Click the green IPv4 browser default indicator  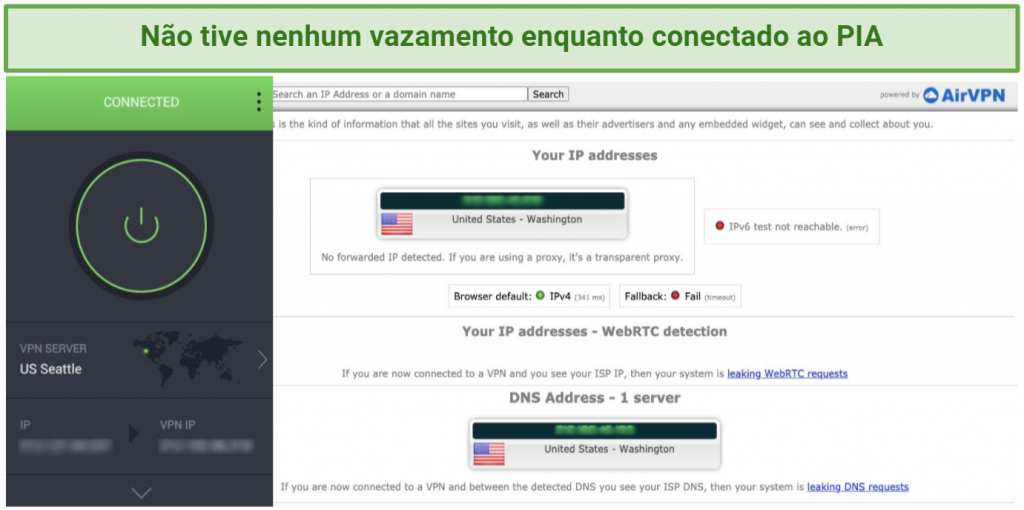[540, 296]
